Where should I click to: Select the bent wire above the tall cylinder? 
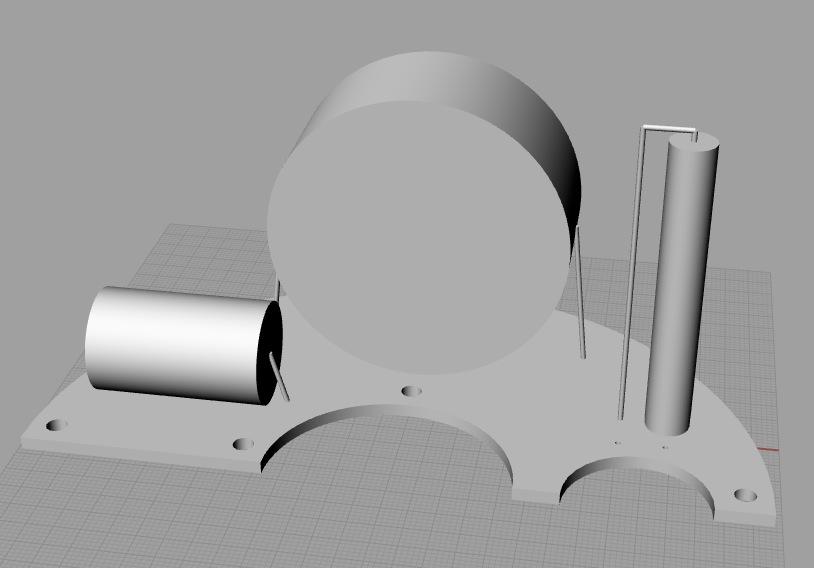tap(668, 128)
